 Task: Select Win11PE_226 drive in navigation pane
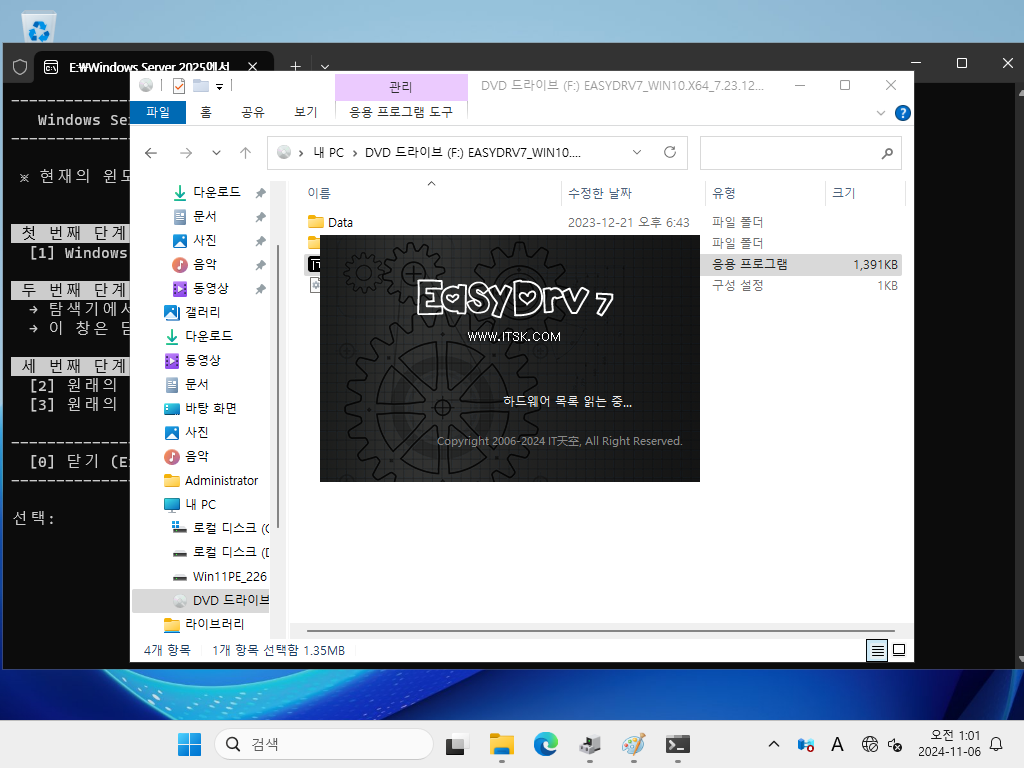coord(229,577)
